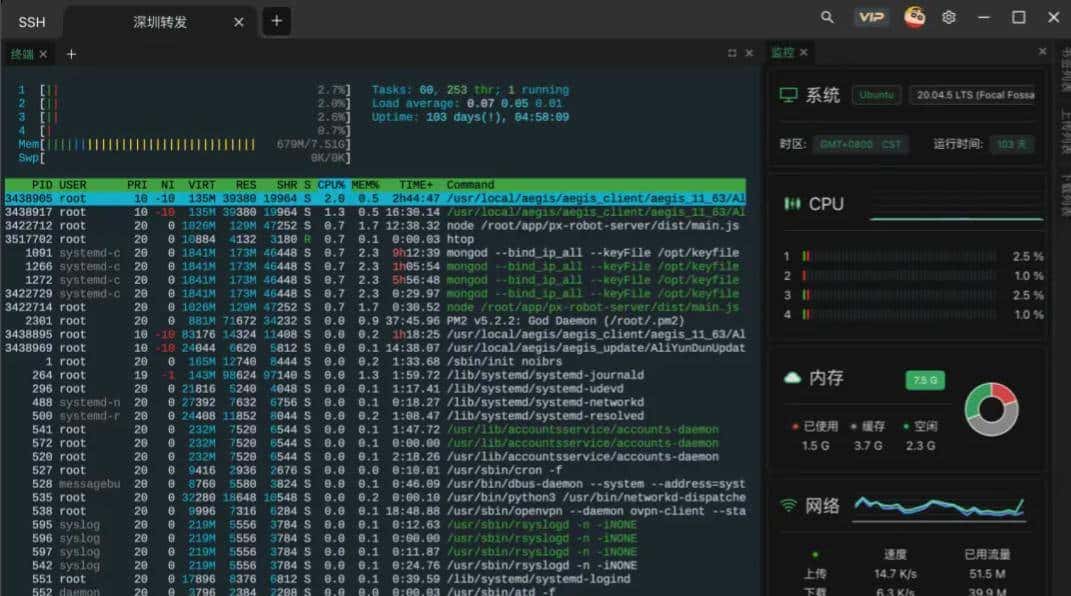The height and width of the screenshot is (596, 1071).
Task: Open the settings gear icon
Action: (x=949, y=17)
